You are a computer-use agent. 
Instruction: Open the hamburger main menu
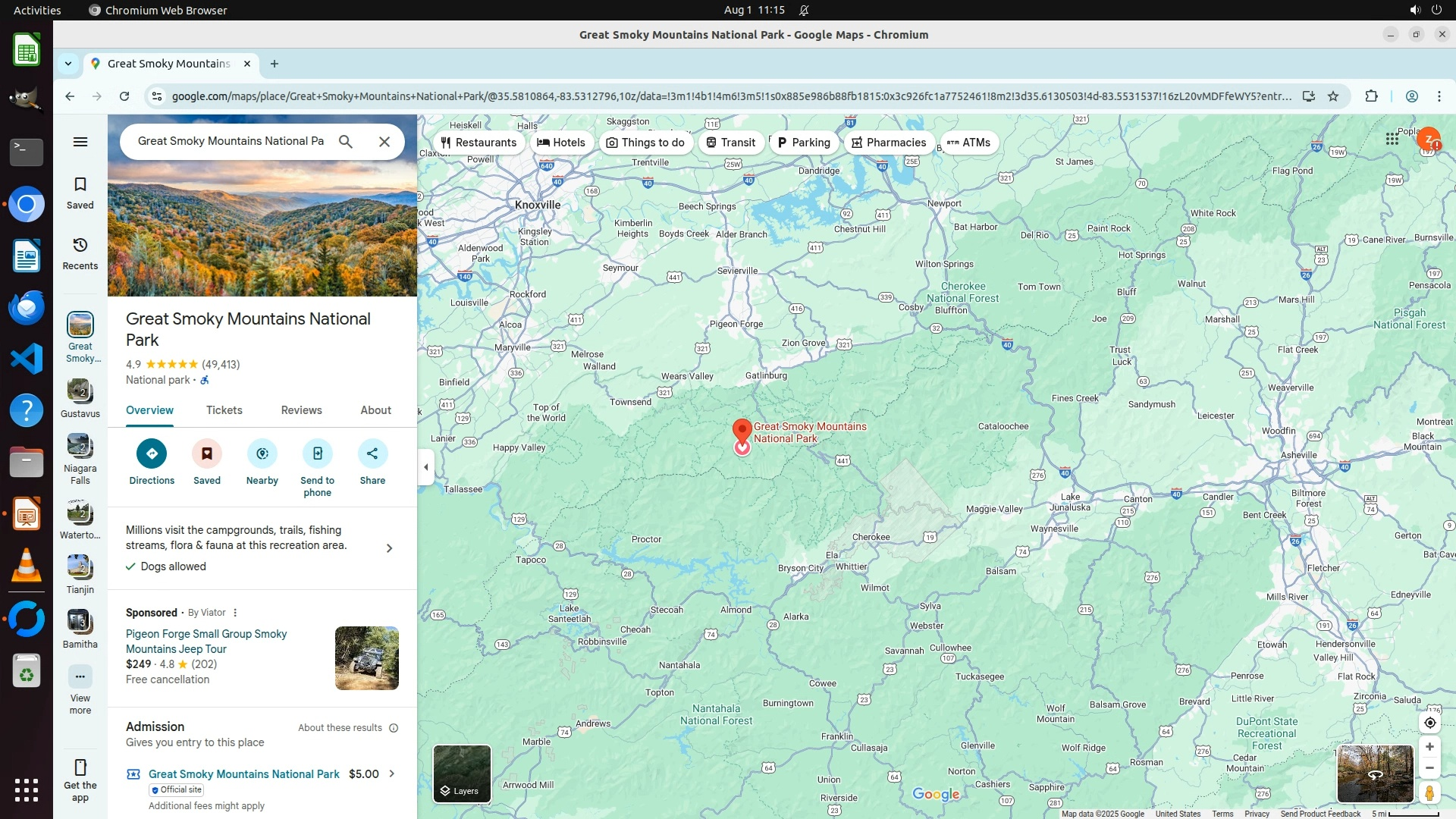[x=80, y=142]
